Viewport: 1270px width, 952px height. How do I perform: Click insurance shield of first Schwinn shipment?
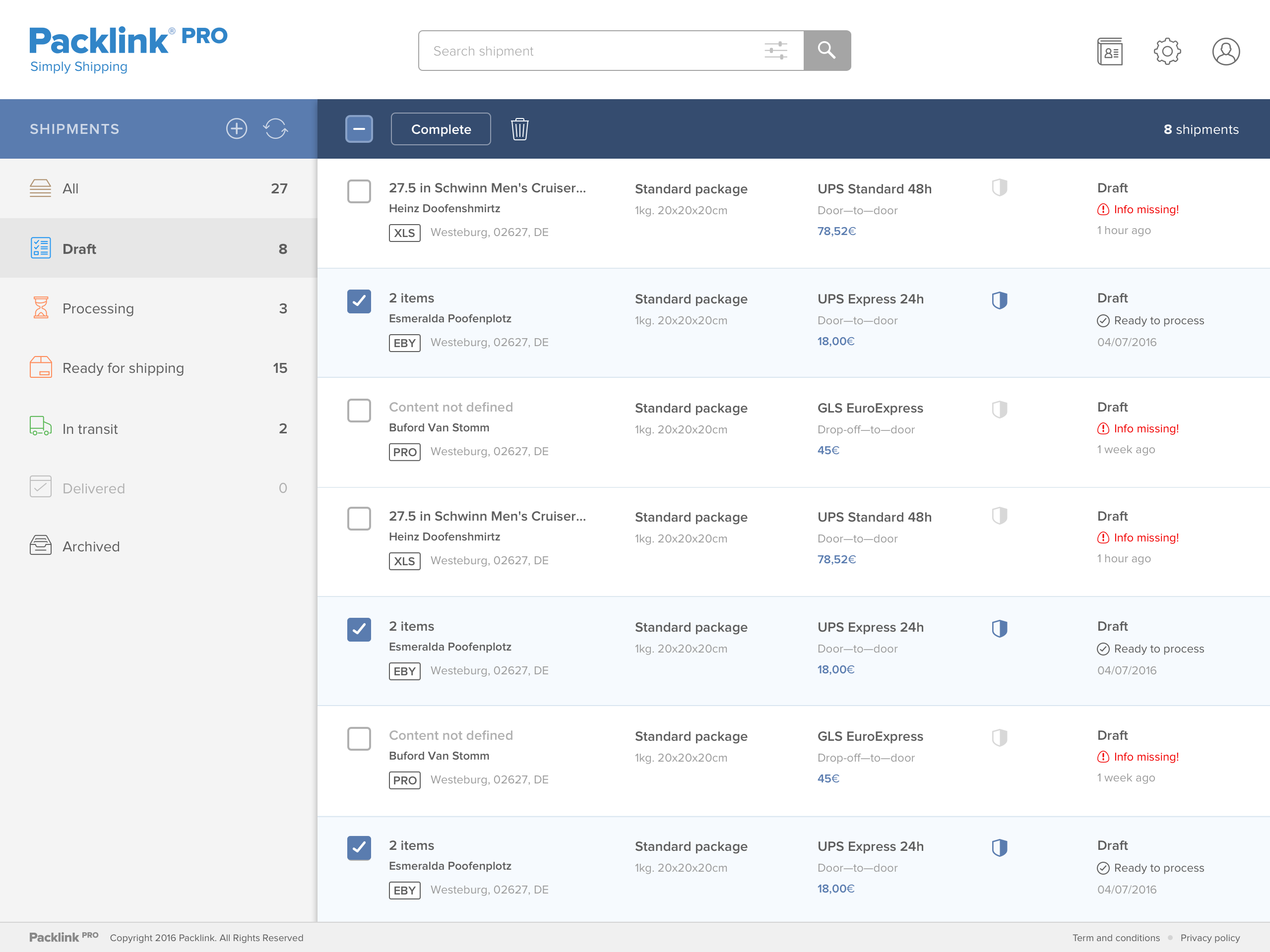999,187
